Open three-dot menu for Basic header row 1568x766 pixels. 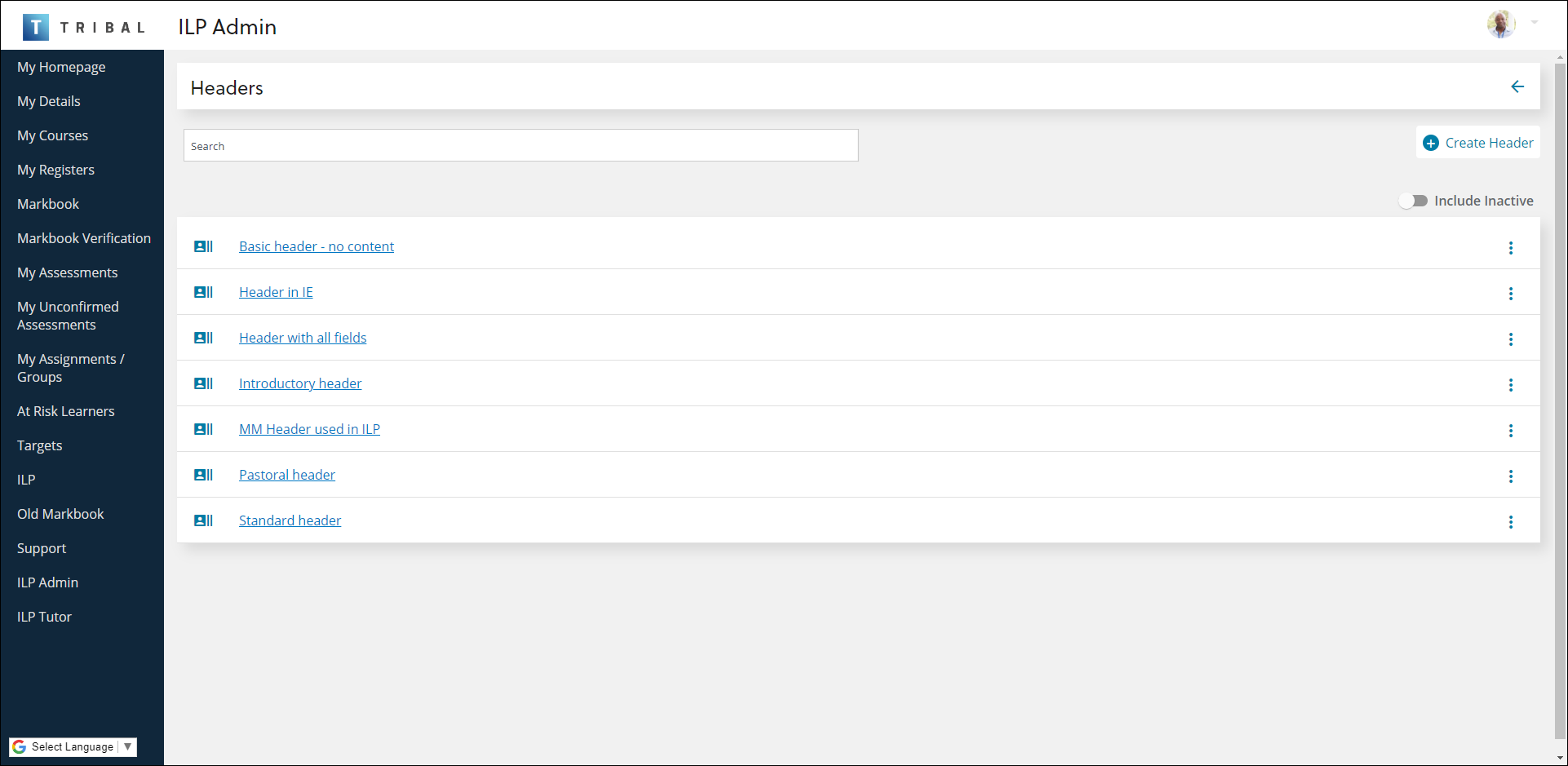click(1510, 247)
